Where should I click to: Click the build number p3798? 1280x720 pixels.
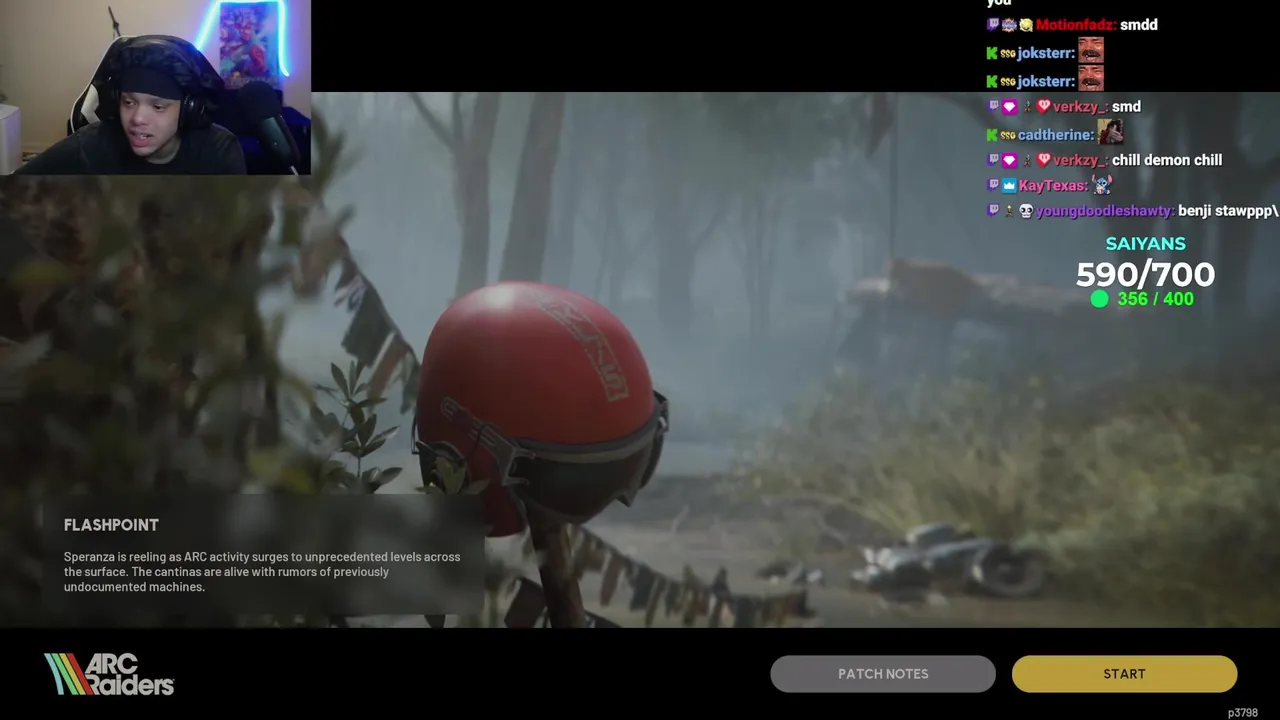[1243, 713]
